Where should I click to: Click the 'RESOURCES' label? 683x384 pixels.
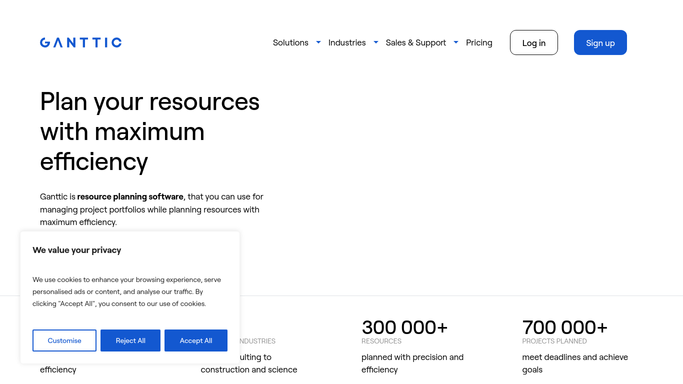tap(381, 341)
